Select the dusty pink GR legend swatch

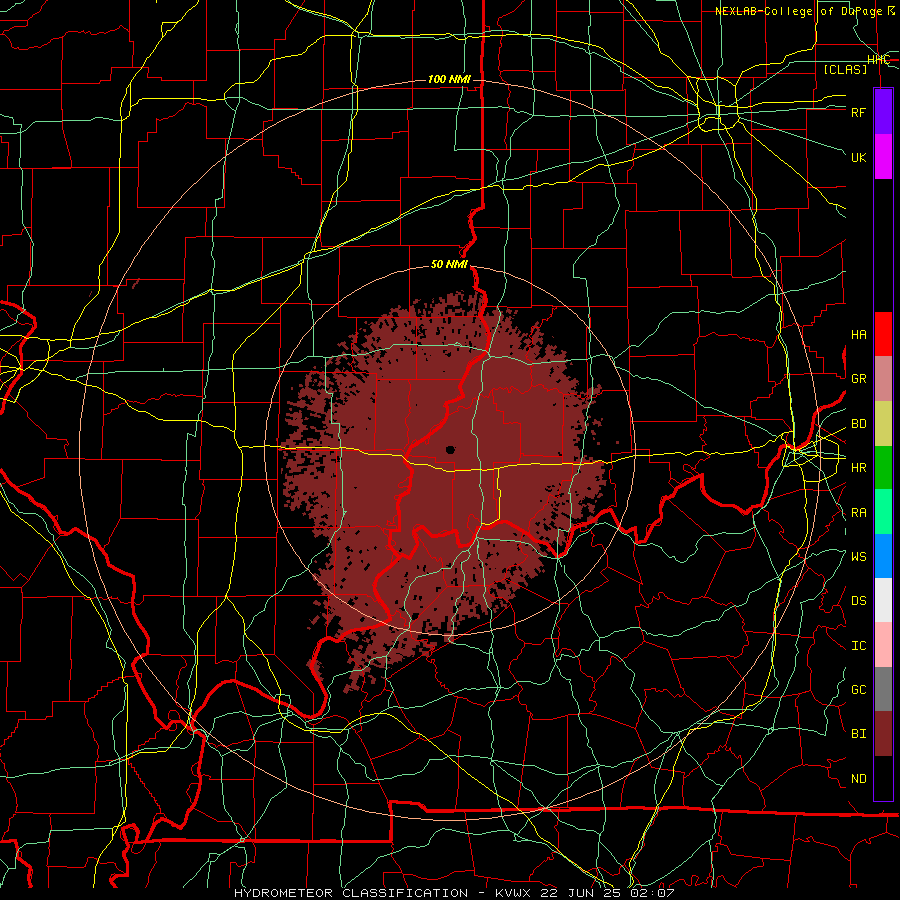[883, 379]
